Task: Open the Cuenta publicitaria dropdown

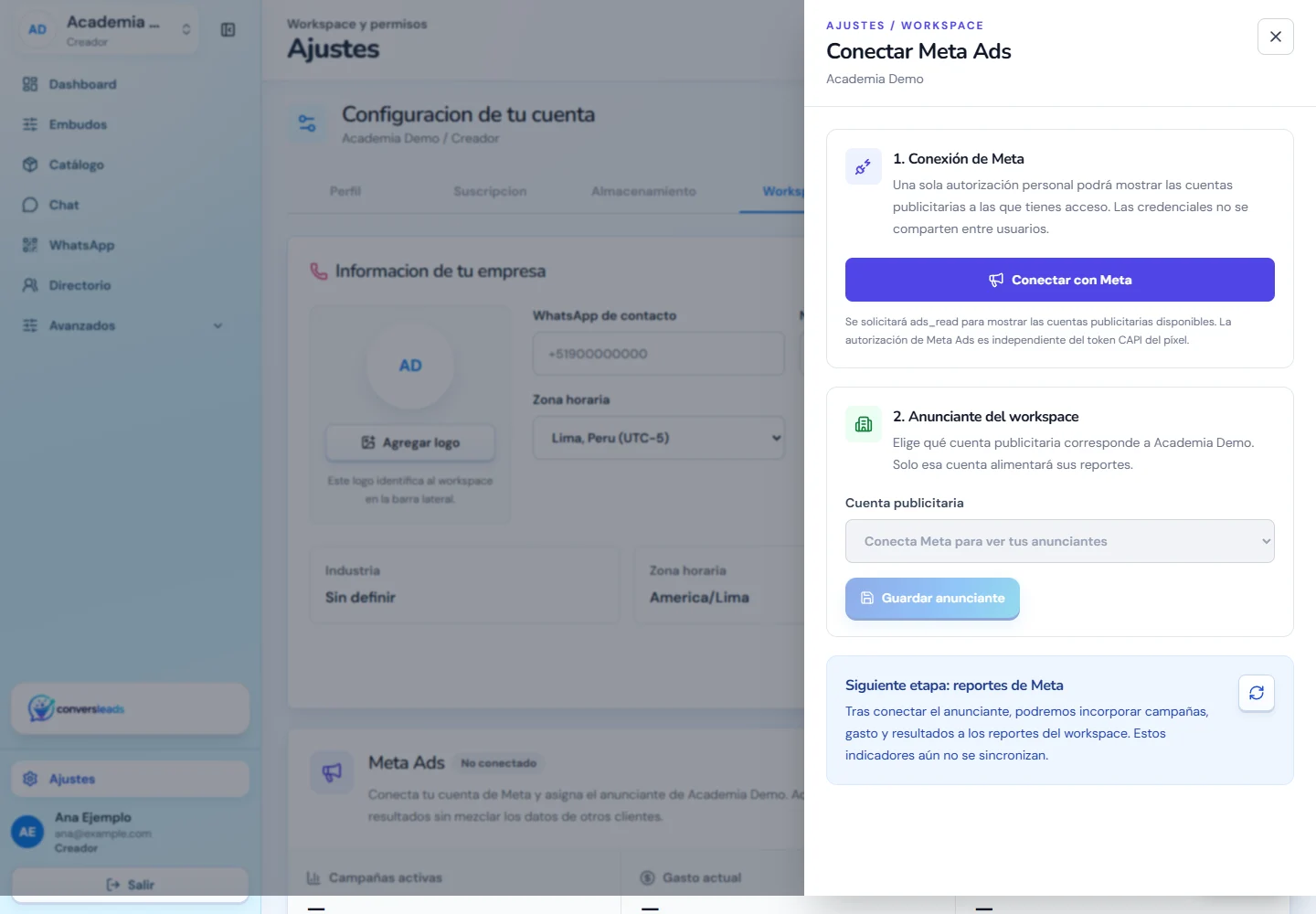Action: coord(1060,541)
